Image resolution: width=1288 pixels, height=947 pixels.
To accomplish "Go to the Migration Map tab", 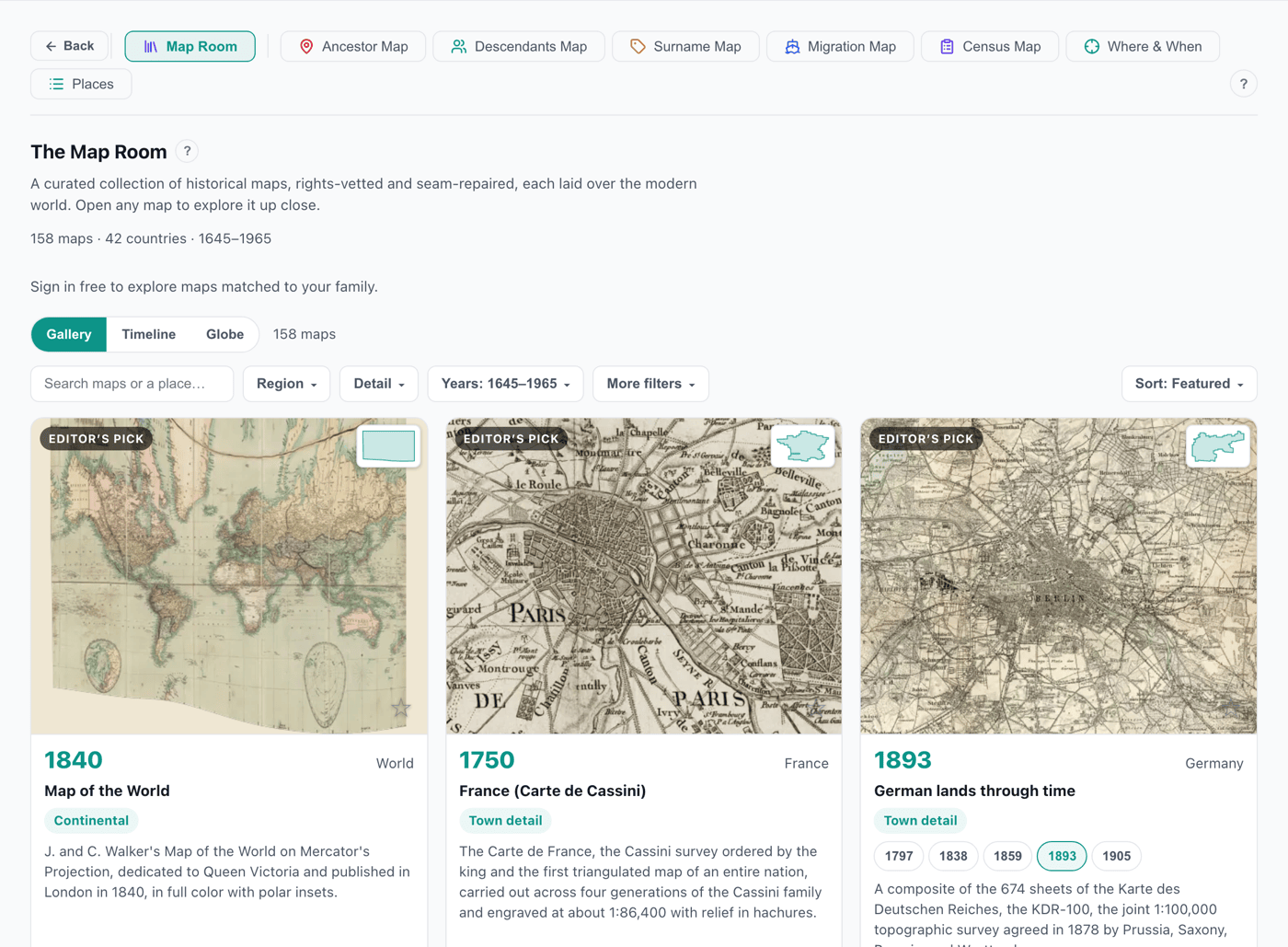I will pyautogui.click(x=840, y=46).
